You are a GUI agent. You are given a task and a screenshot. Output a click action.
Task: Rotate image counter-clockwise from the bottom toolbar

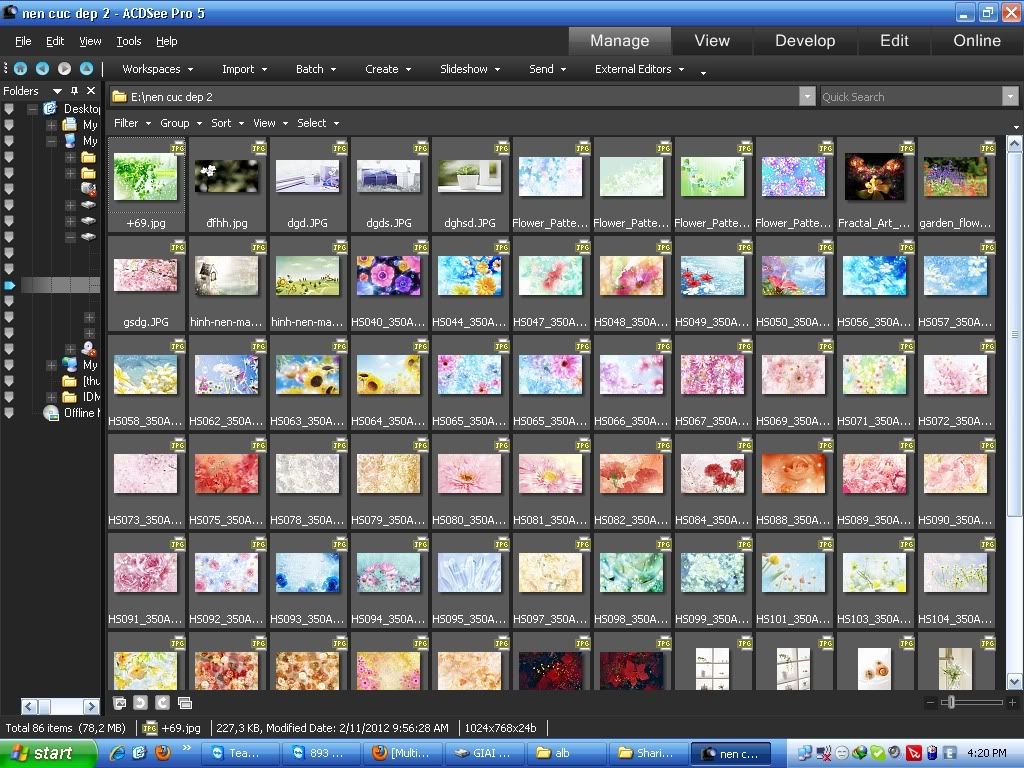pyautogui.click(x=140, y=703)
